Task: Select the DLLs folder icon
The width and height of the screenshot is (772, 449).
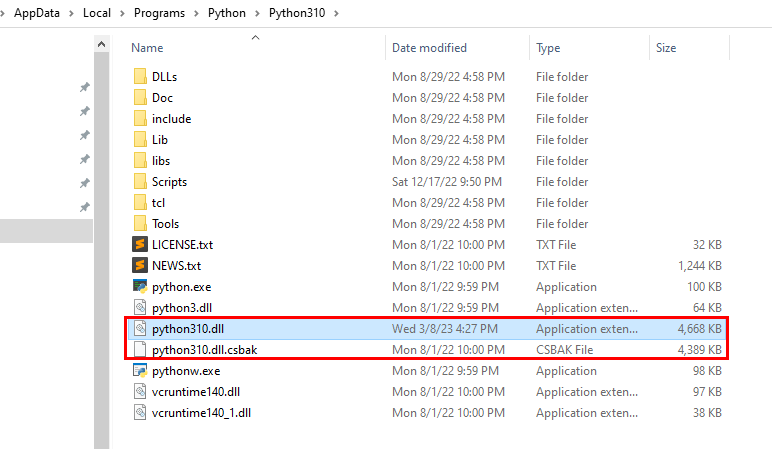Action: click(x=140, y=77)
